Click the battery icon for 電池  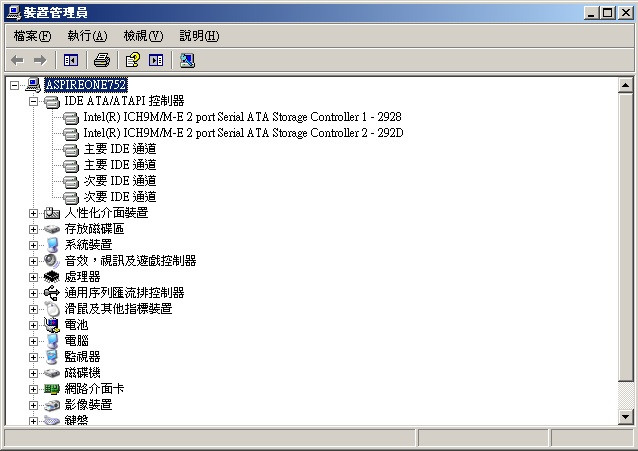pos(52,325)
